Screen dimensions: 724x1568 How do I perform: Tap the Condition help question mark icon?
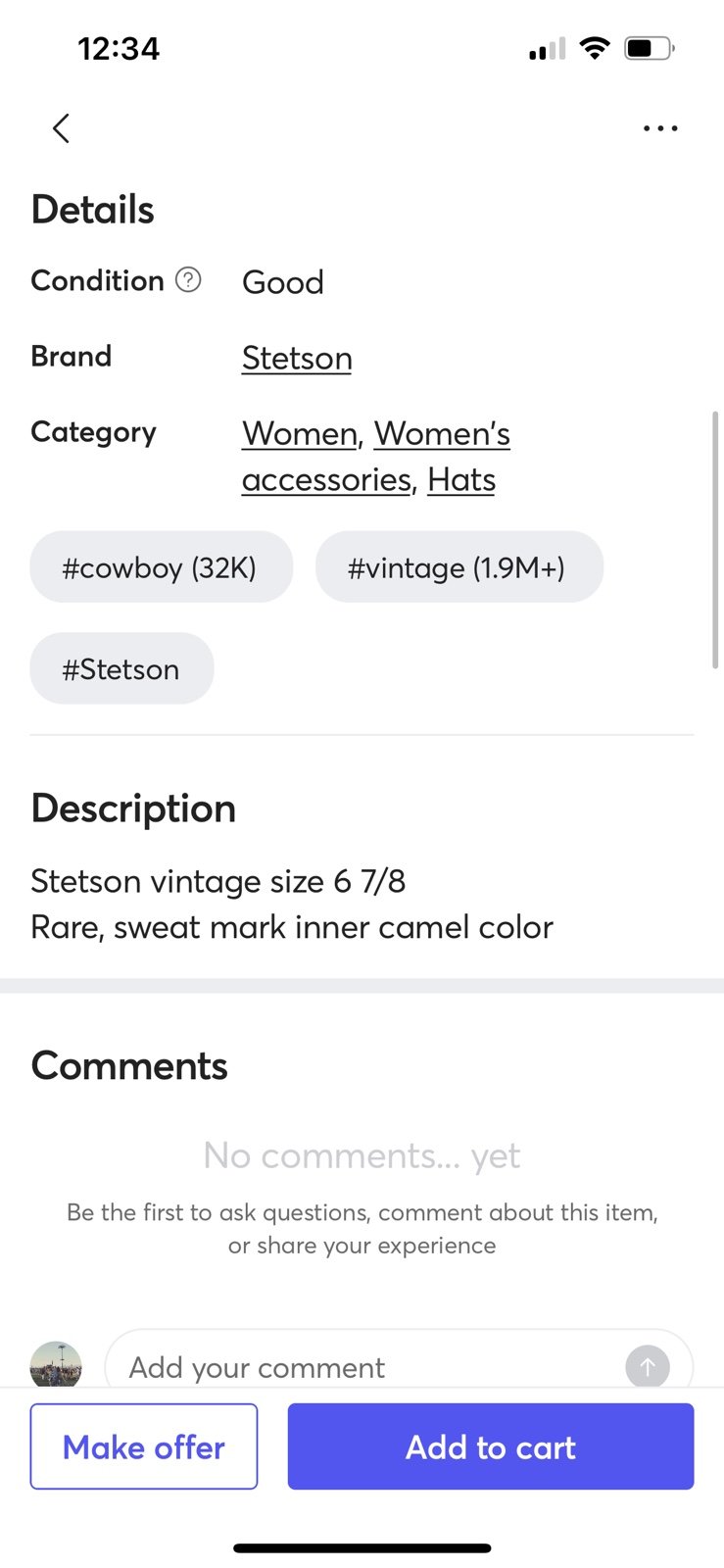point(188,280)
